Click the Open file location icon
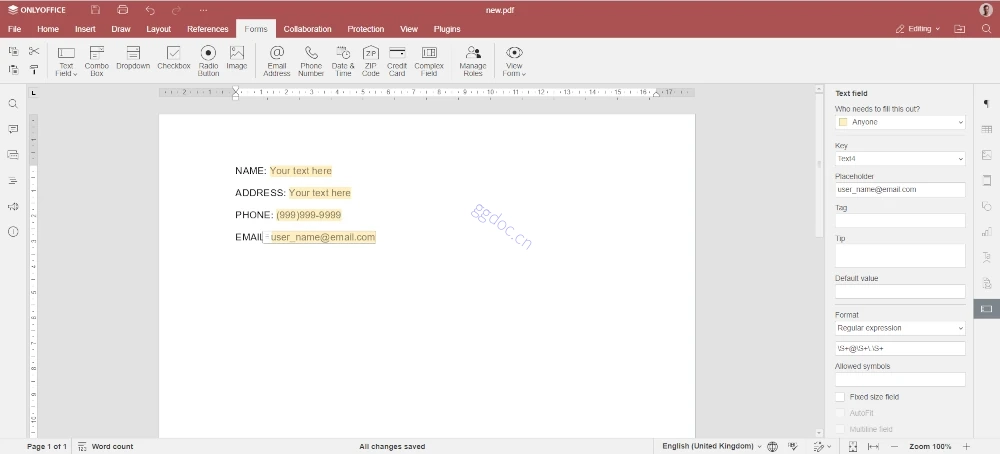The image size is (1000, 454). coord(960,29)
